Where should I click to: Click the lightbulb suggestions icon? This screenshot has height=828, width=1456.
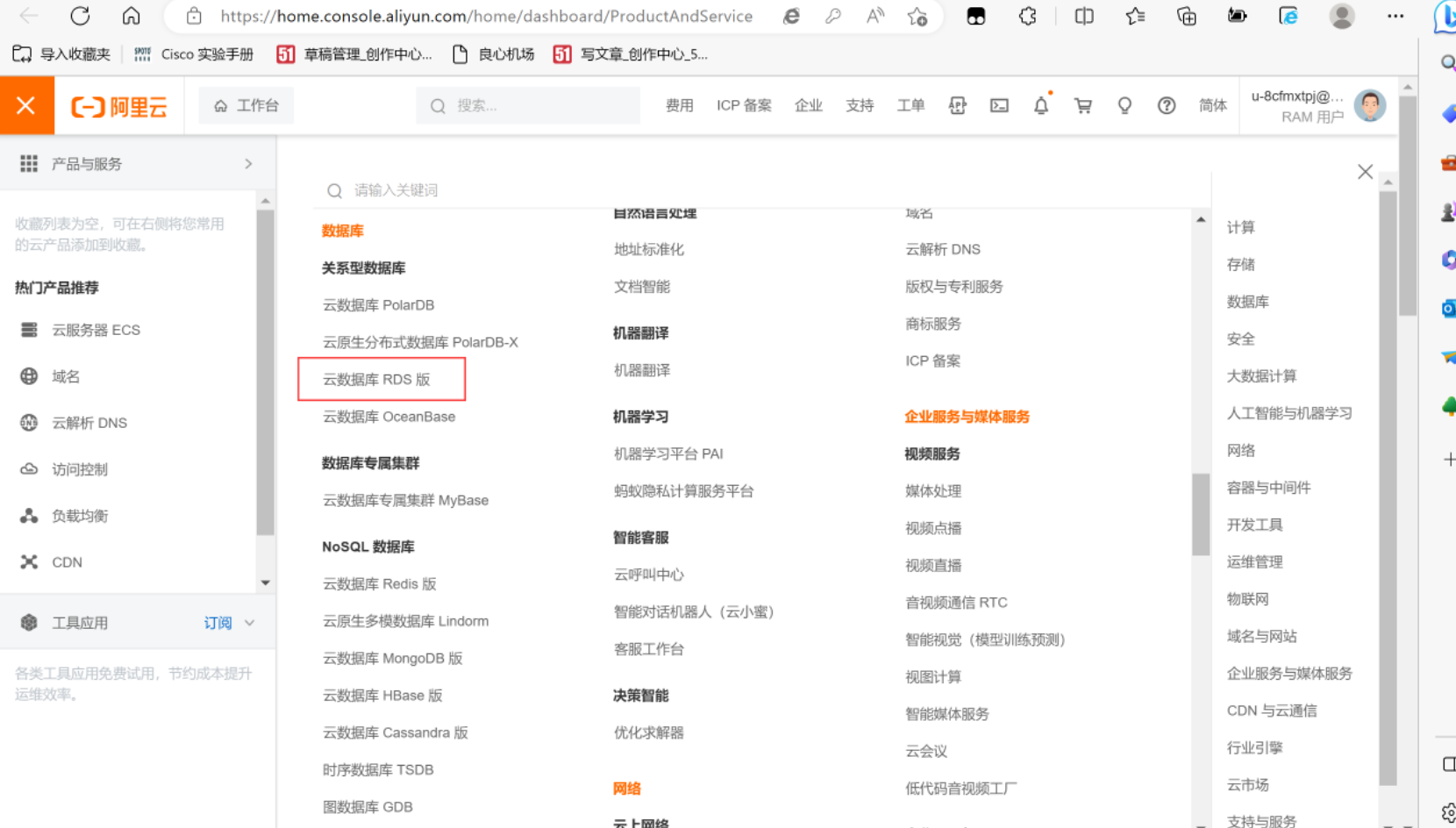click(1124, 105)
